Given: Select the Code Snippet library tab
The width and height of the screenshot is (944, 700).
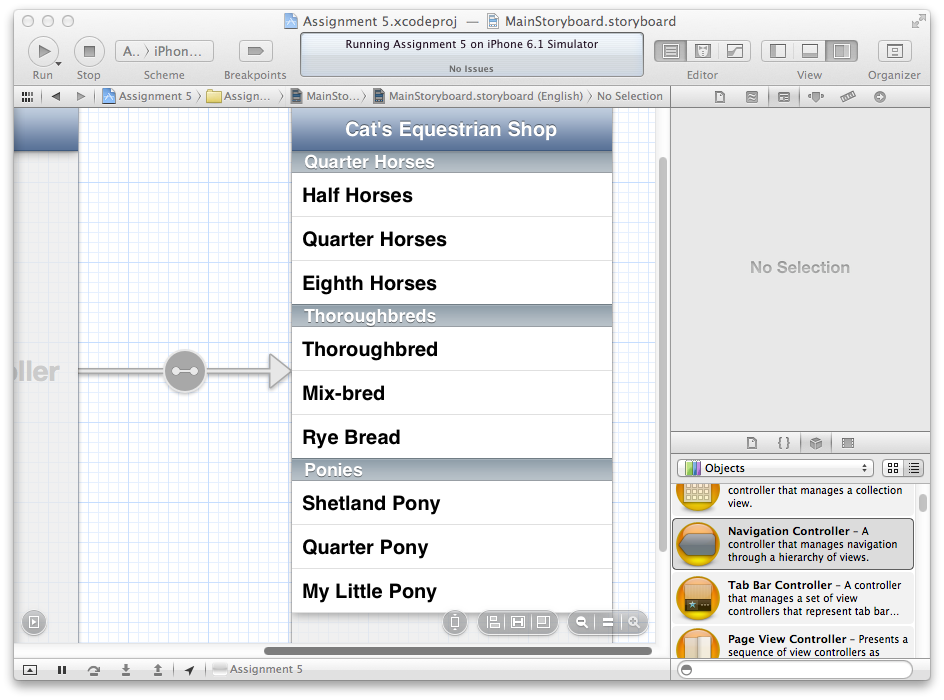Looking at the screenshot, I should (784, 443).
